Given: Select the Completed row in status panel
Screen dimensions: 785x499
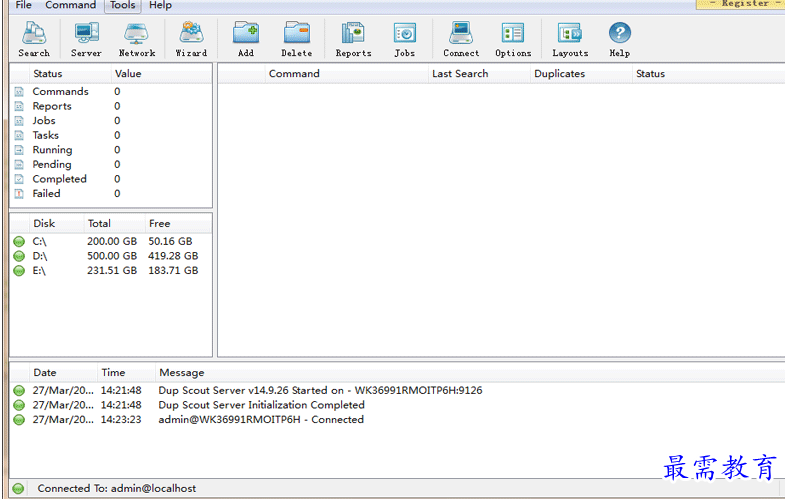Looking at the screenshot, I should (111, 179).
